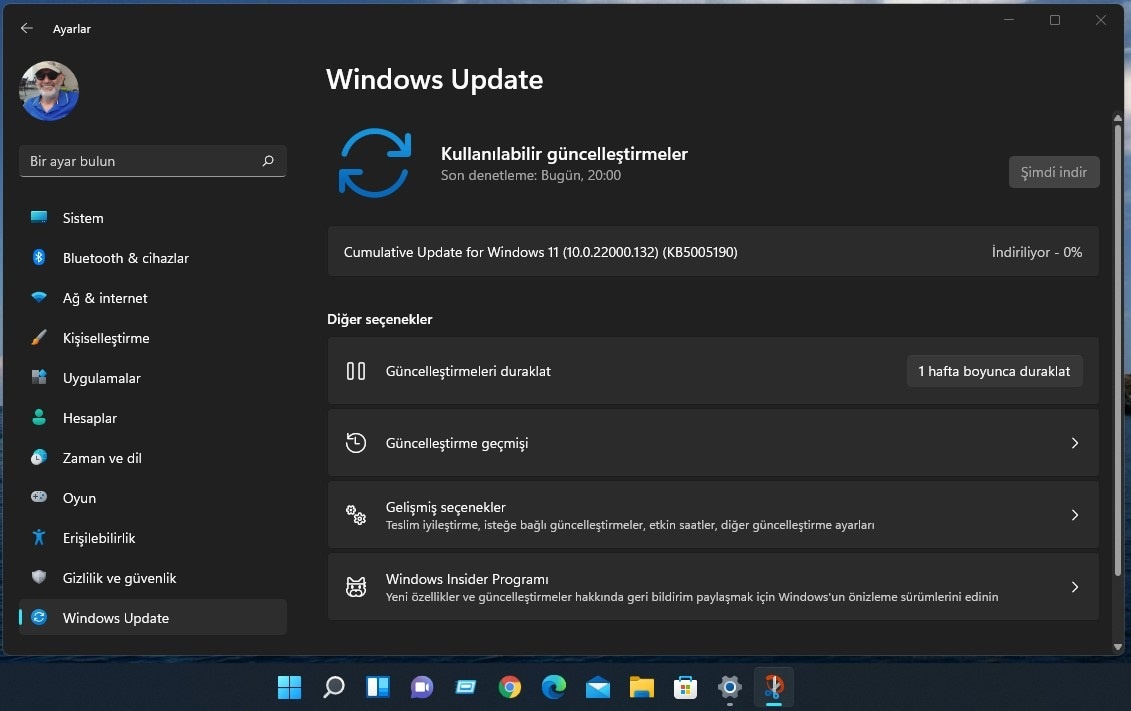Image resolution: width=1131 pixels, height=711 pixels.
Task: Open the Windows Start button on taskbar
Action: click(x=289, y=687)
